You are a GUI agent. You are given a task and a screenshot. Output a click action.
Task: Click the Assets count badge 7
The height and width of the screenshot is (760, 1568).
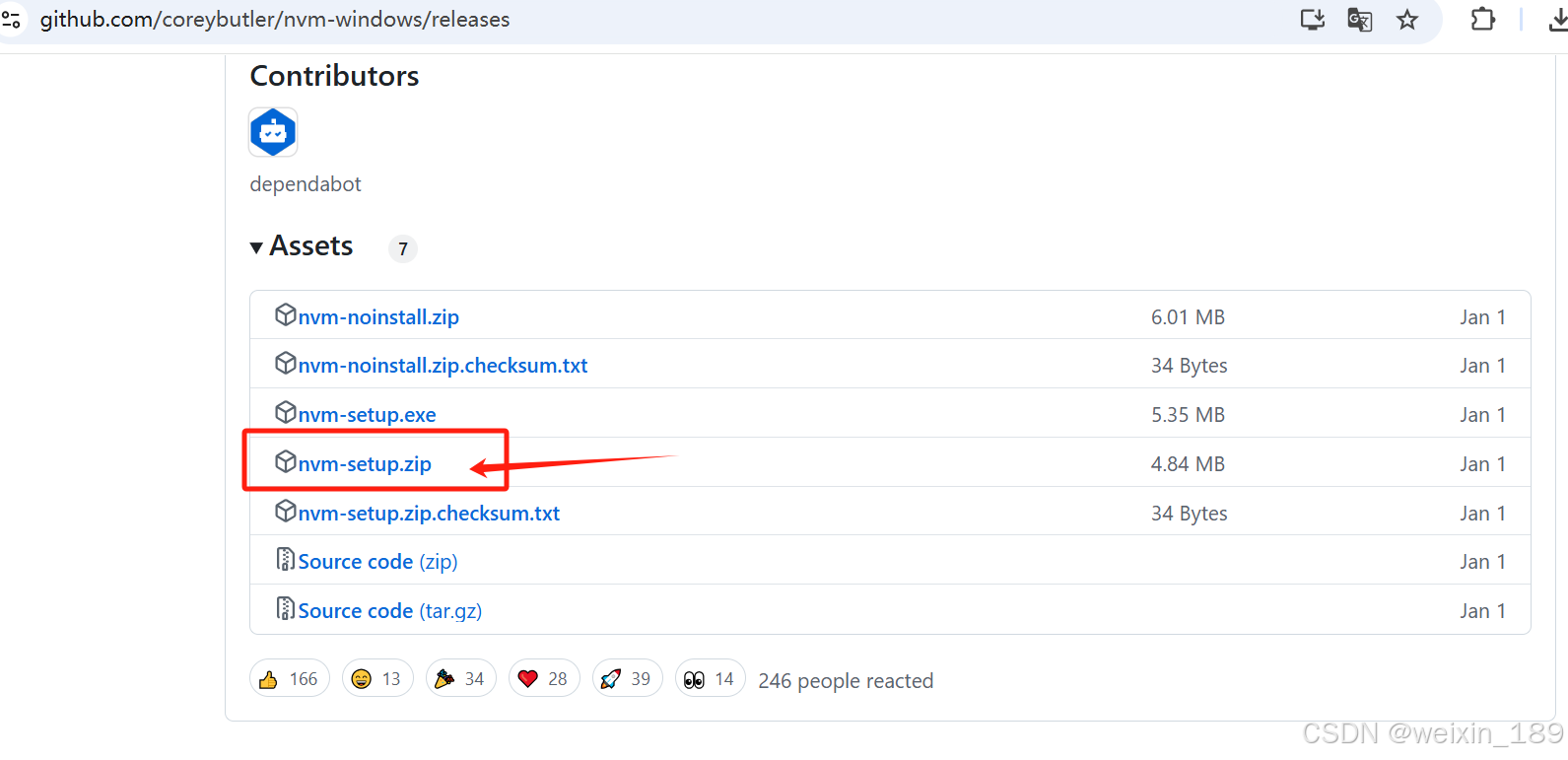(403, 249)
